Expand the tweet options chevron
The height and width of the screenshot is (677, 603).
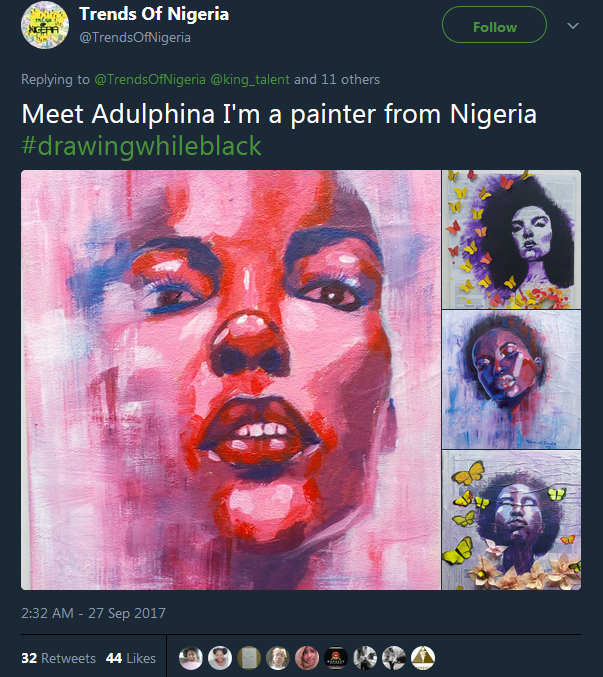tap(573, 26)
